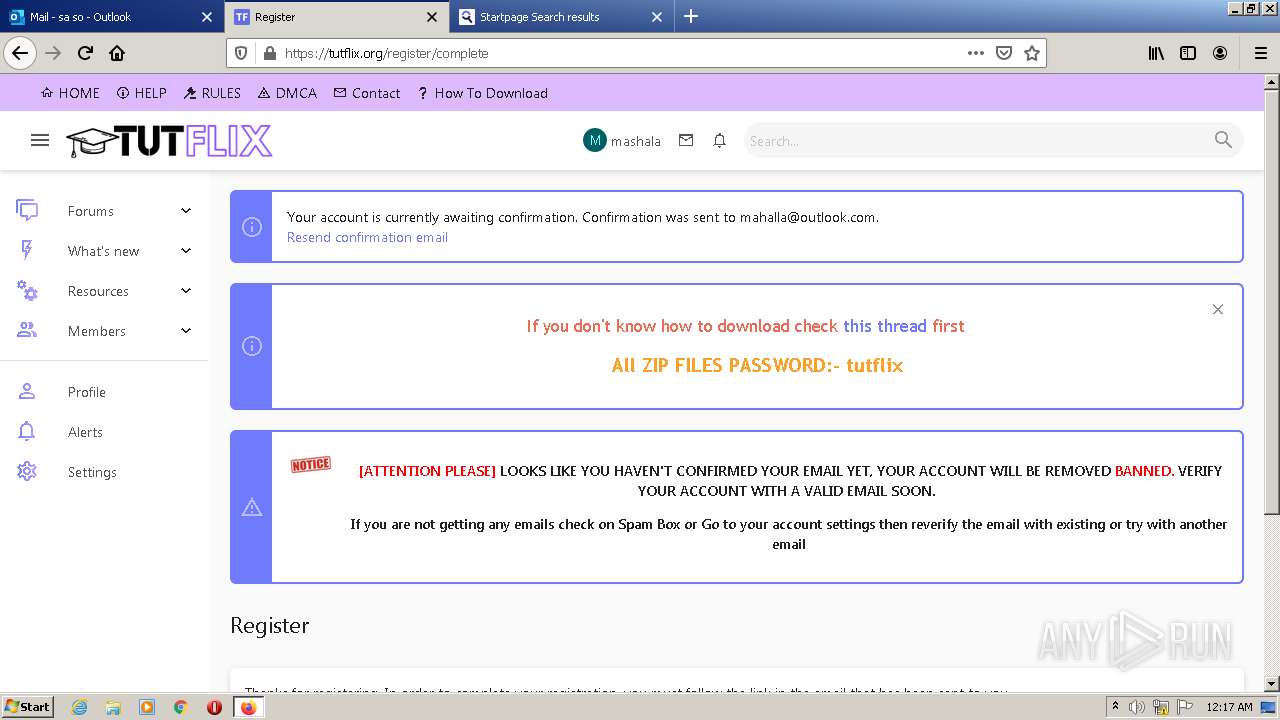Click the Forums label in sidebar
Screen dimensions: 1280x720
pyautogui.click(x=91, y=211)
